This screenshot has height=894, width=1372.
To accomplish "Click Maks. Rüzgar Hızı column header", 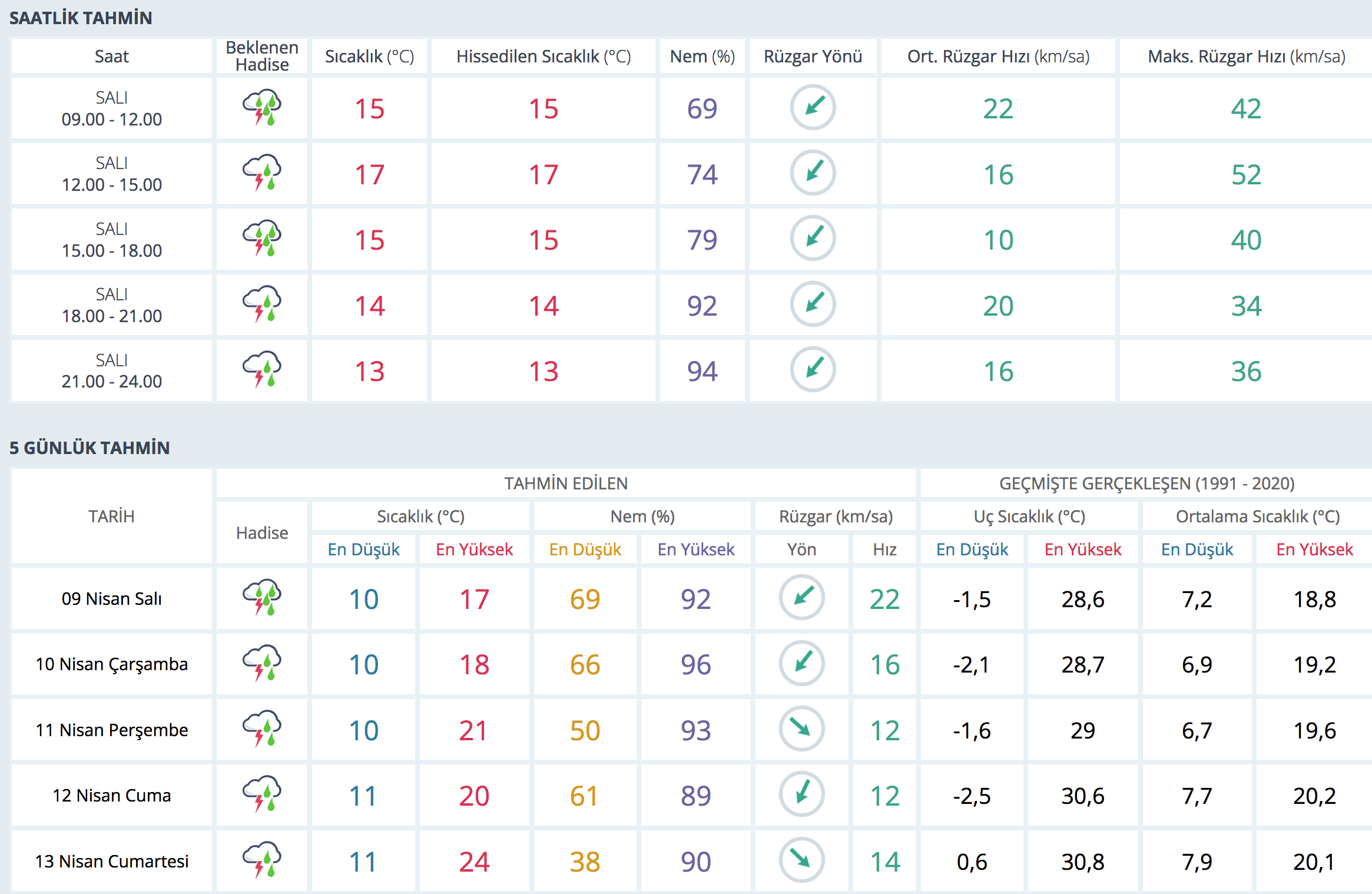I will pyautogui.click(x=1246, y=57).
